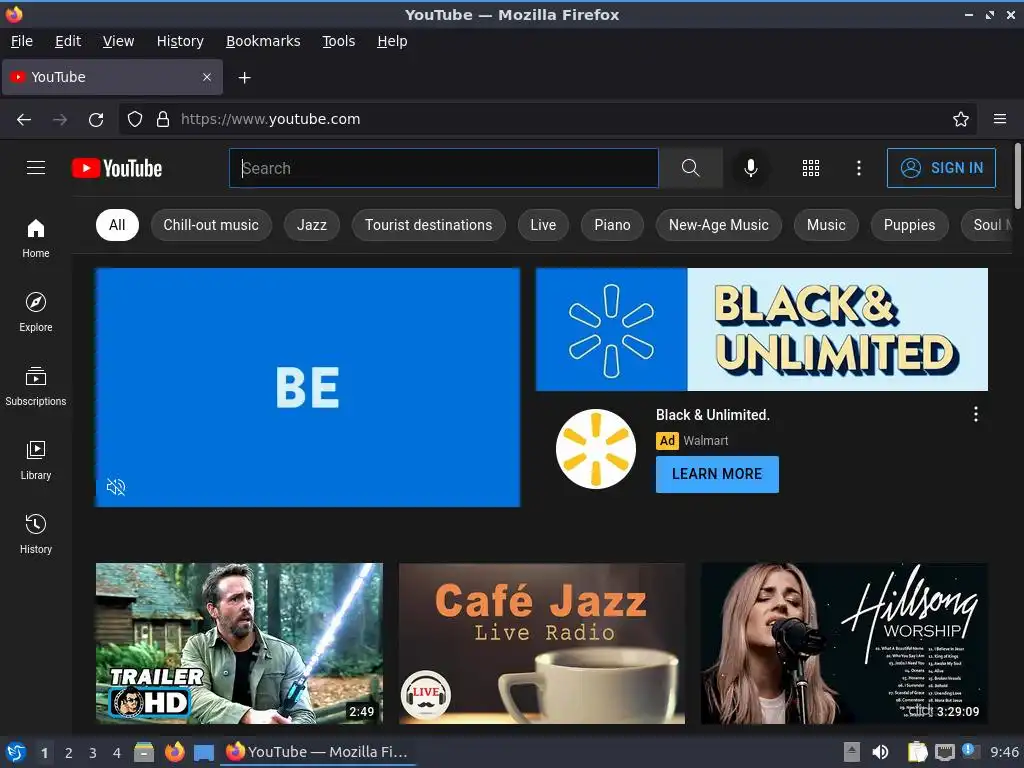Open the tracking protection shield icon
The image size is (1024, 768).
135,119
